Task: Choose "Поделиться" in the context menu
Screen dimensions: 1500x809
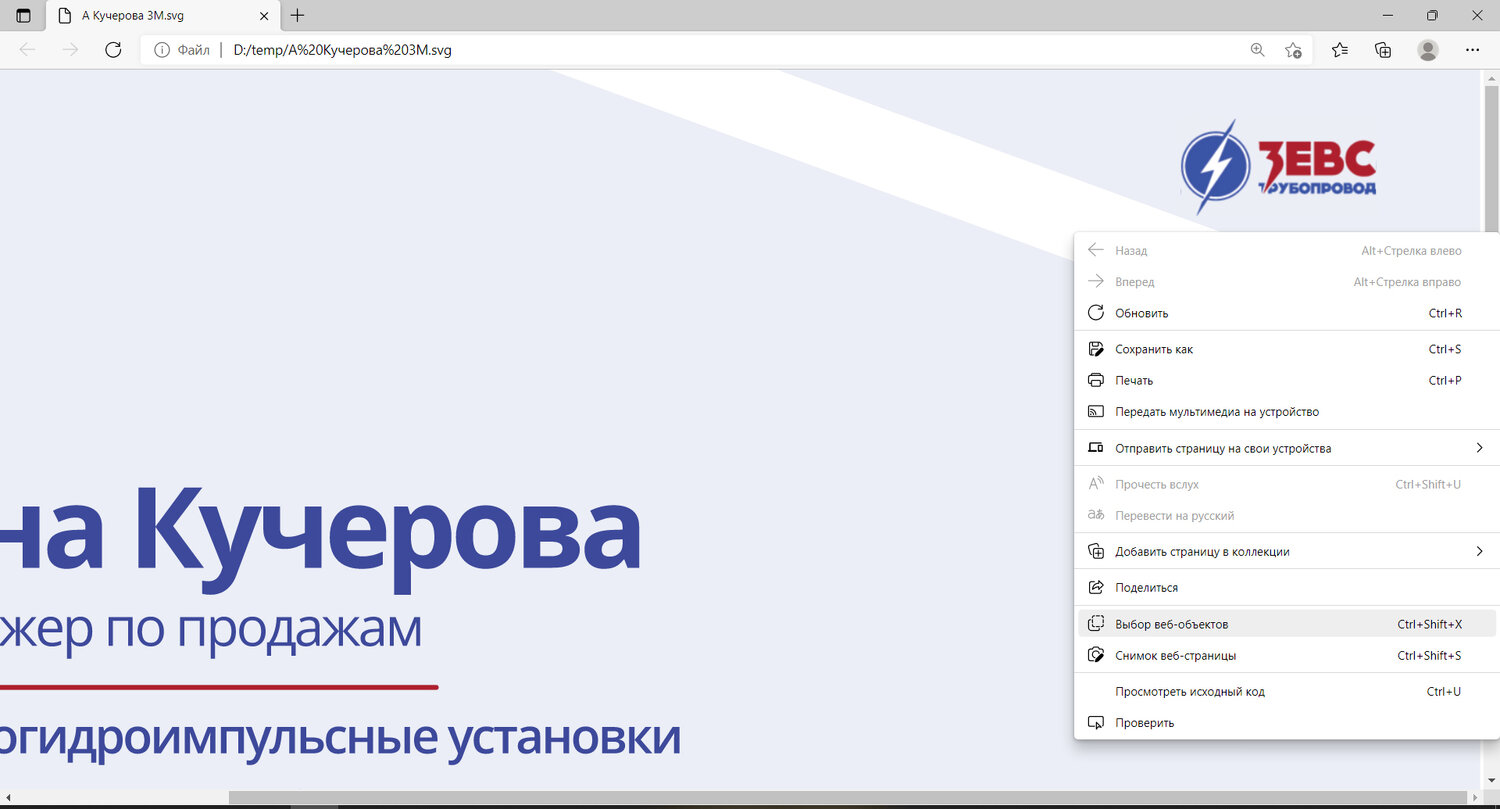Action: tap(1287, 587)
